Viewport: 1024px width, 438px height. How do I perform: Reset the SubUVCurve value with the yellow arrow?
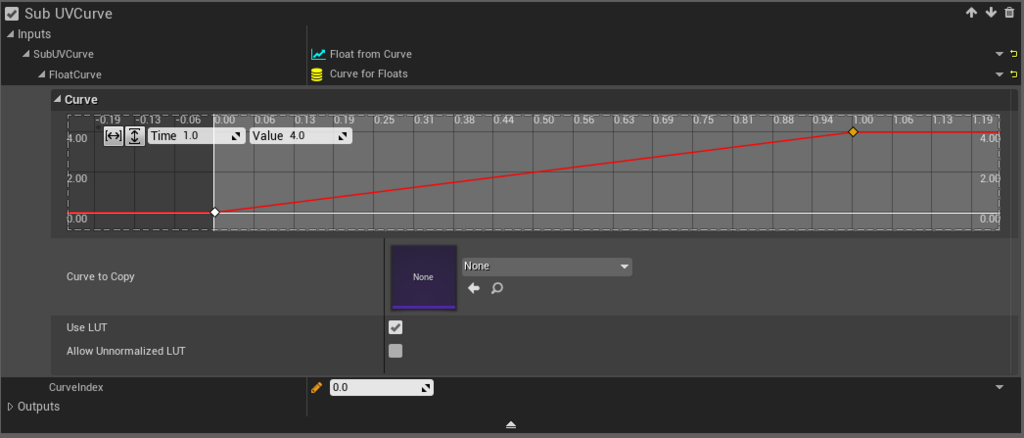[1014, 54]
